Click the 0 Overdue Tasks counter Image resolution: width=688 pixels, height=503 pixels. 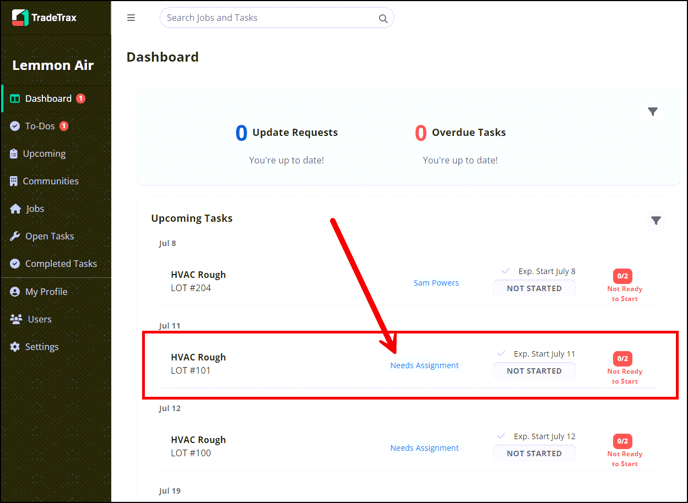[460, 133]
